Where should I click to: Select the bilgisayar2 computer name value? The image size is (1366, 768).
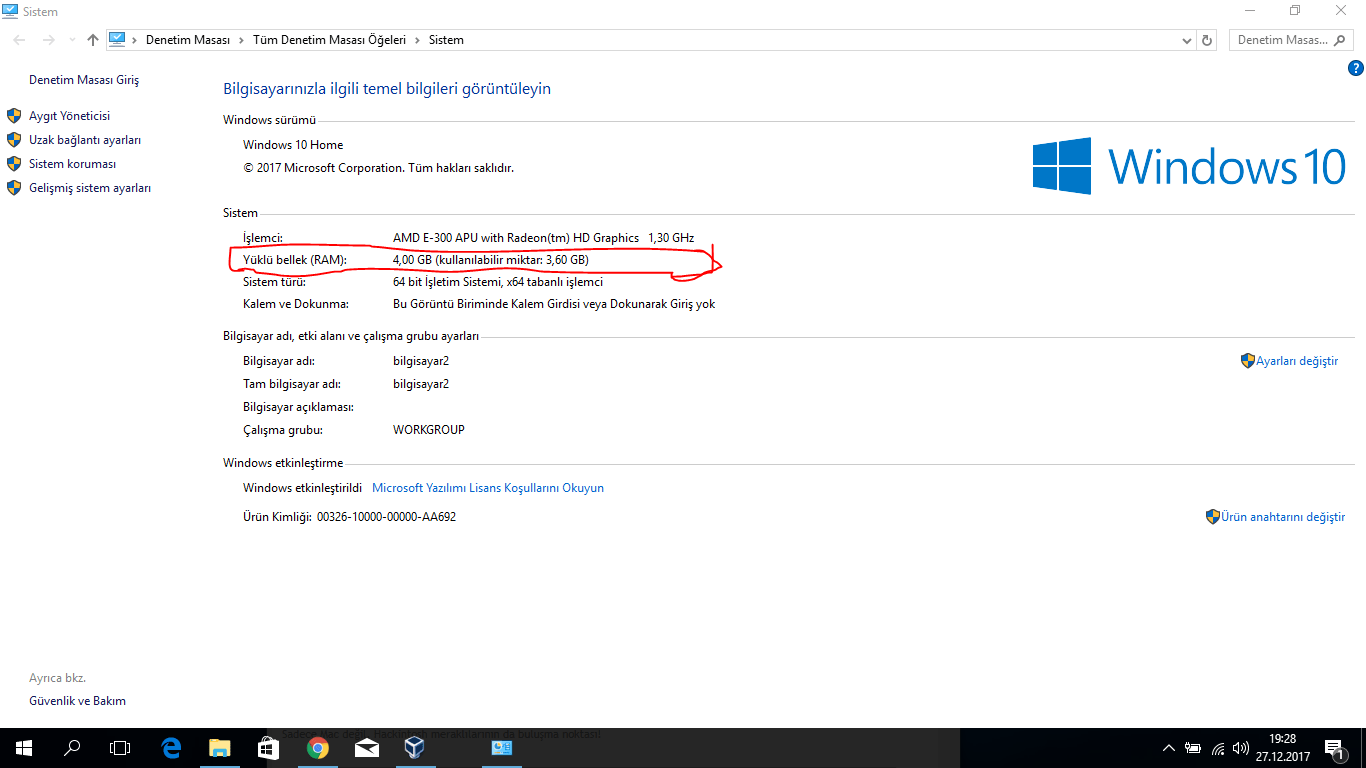(421, 361)
